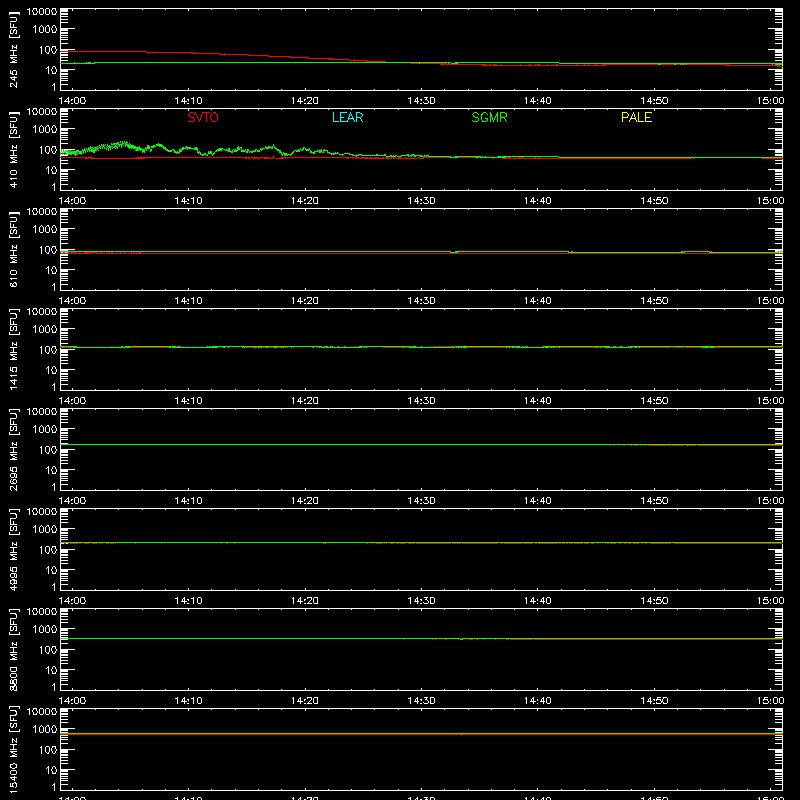Click the cyan LEAR station legend label

pos(347,117)
